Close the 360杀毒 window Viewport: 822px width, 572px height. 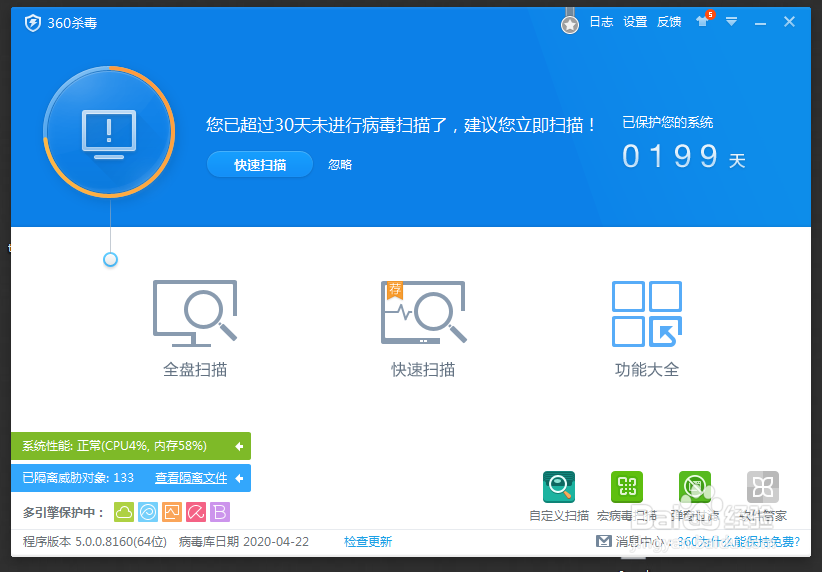[789, 21]
